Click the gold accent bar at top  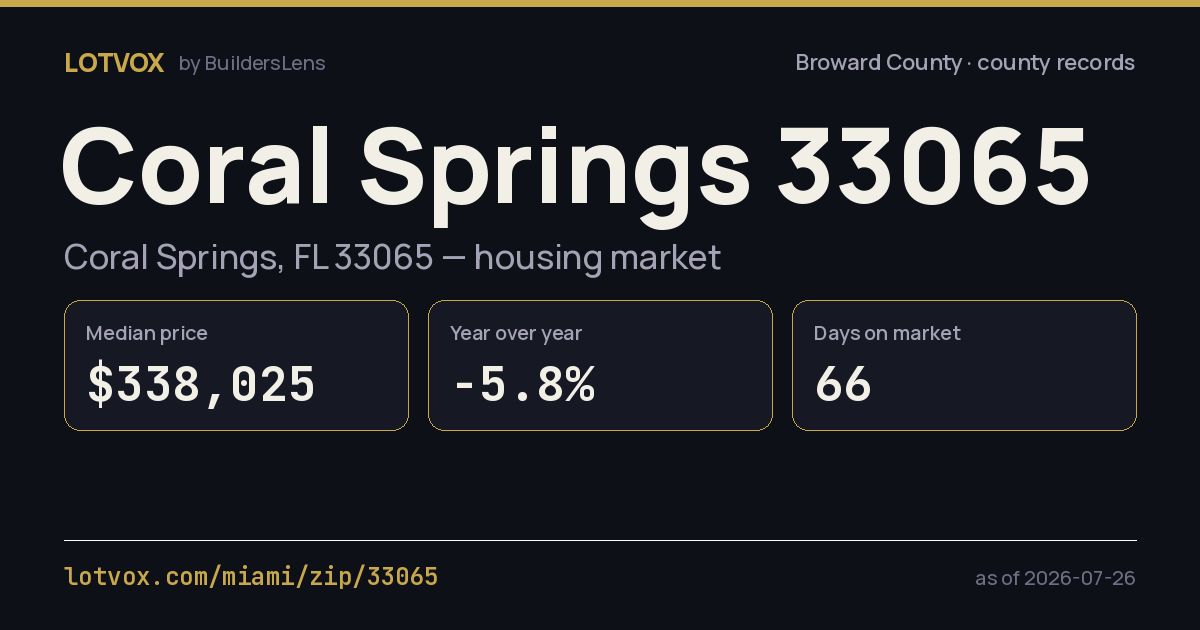(600, 3)
